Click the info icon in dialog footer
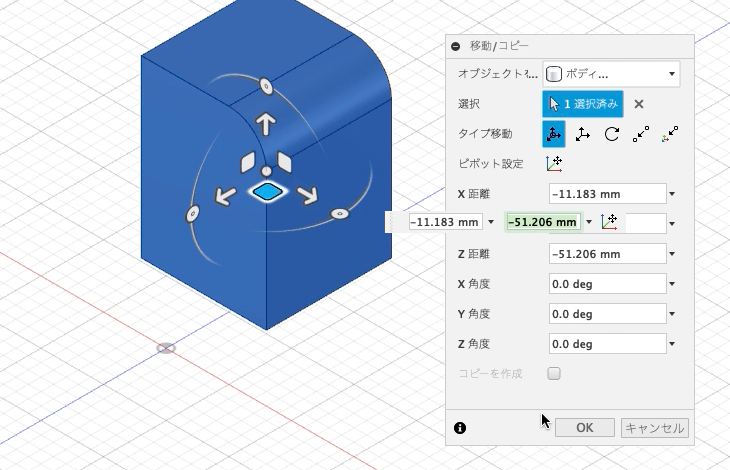The width and height of the screenshot is (730, 470). [x=460, y=428]
